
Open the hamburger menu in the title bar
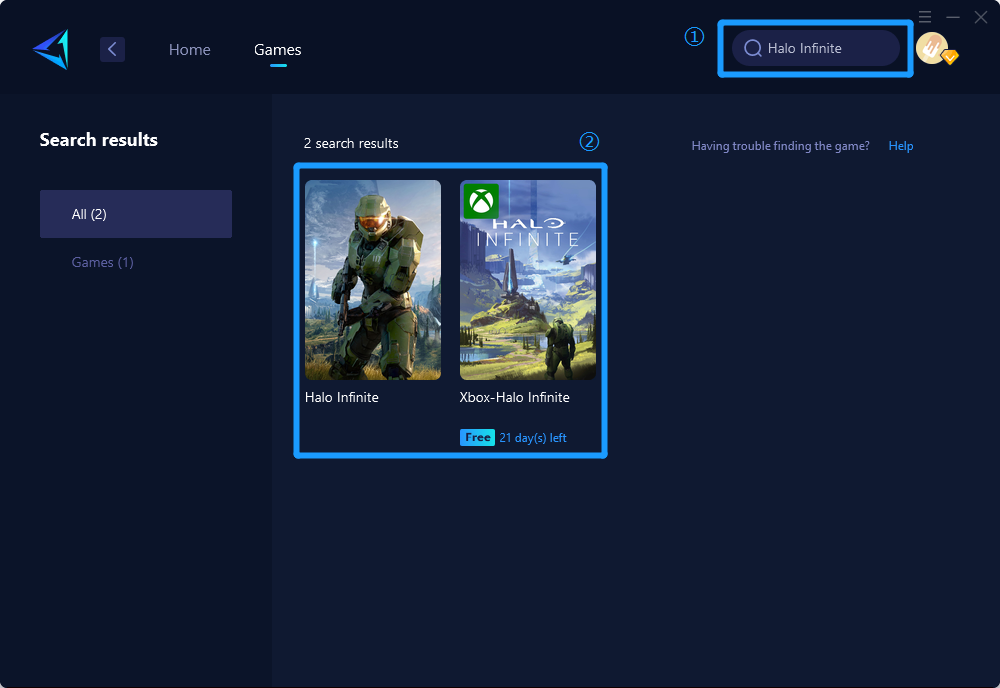point(925,17)
